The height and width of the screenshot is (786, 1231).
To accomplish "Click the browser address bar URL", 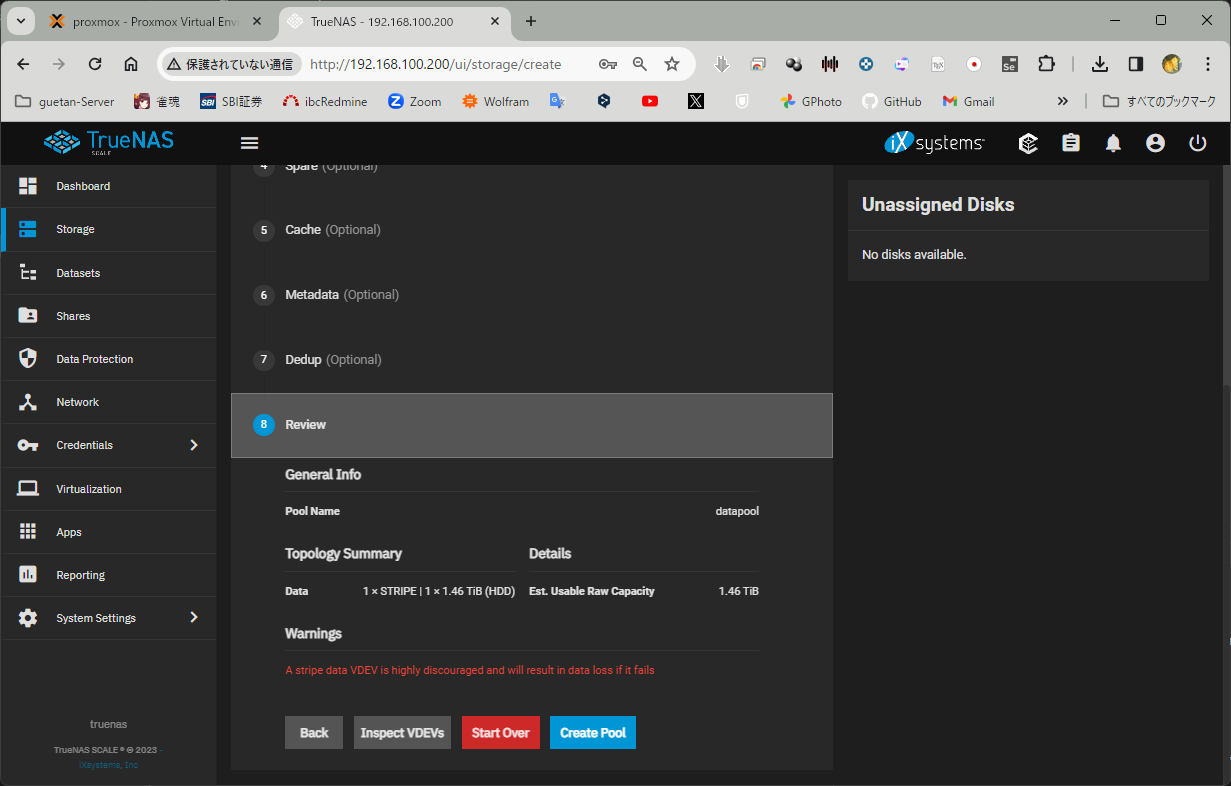I will point(435,64).
